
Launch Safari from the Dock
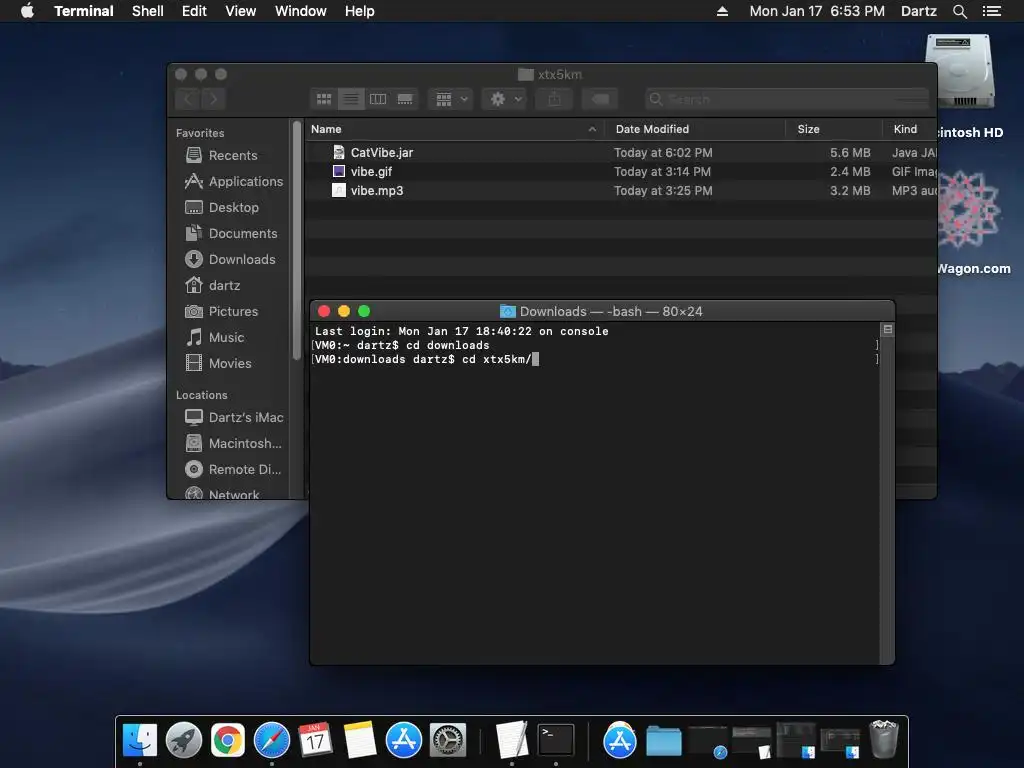272,740
